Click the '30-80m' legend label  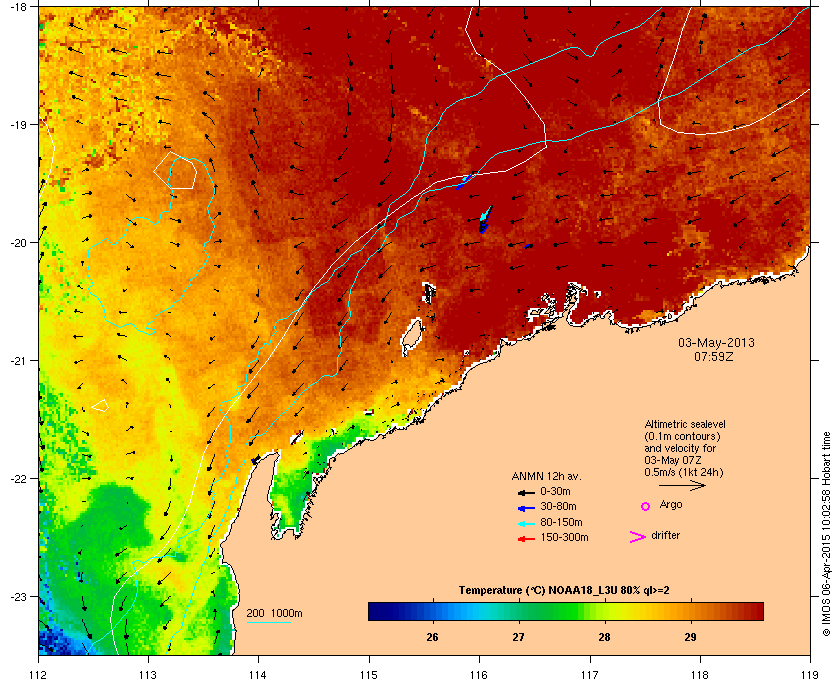(558, 506)
